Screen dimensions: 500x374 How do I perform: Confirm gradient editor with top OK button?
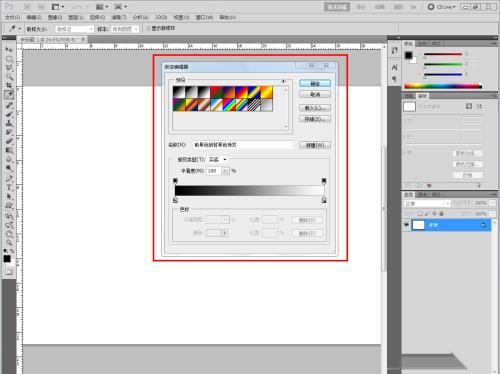pos(315,84)
